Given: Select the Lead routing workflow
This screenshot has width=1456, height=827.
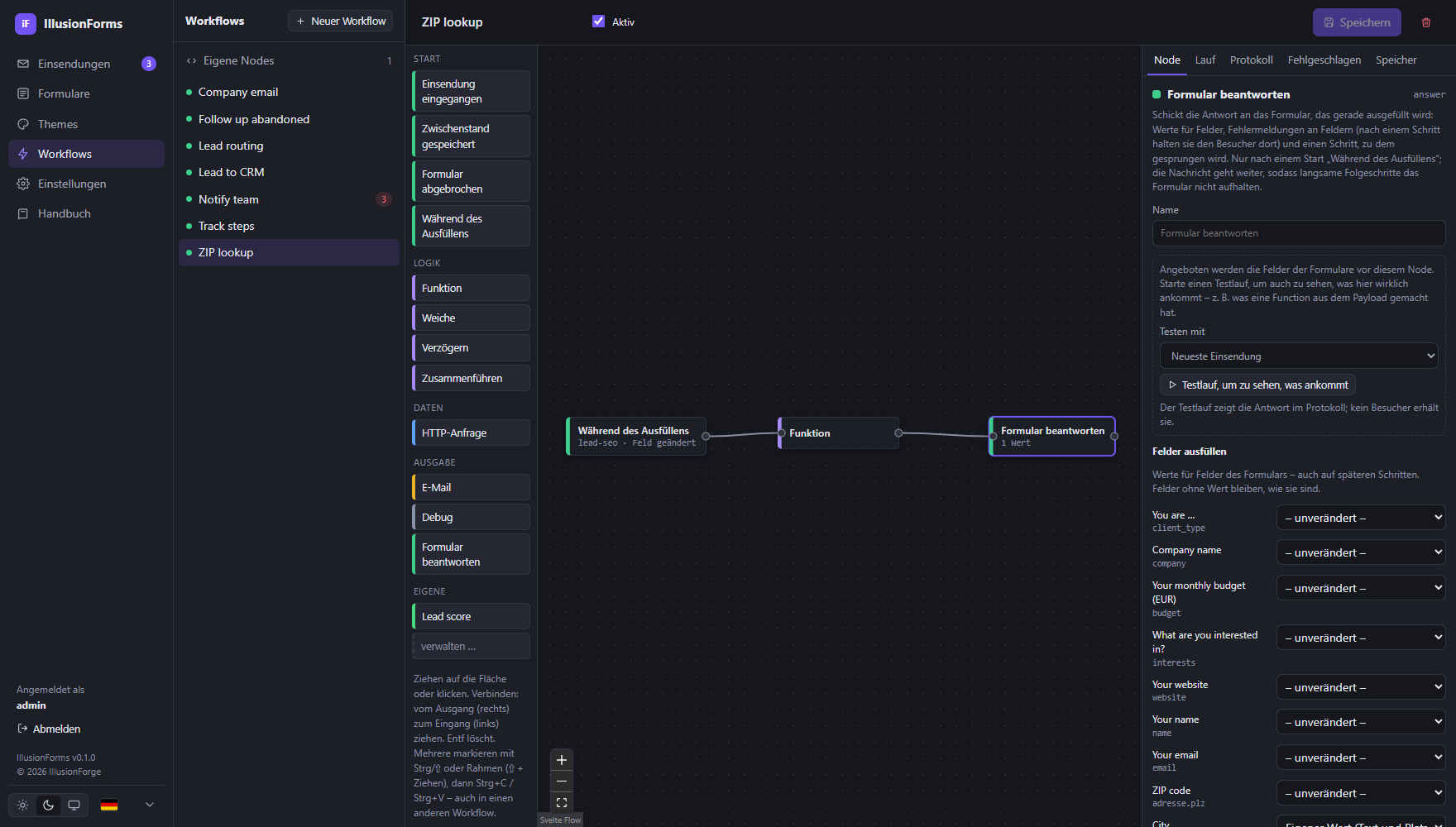Looking at the screenshot, I should click(289, 146).
